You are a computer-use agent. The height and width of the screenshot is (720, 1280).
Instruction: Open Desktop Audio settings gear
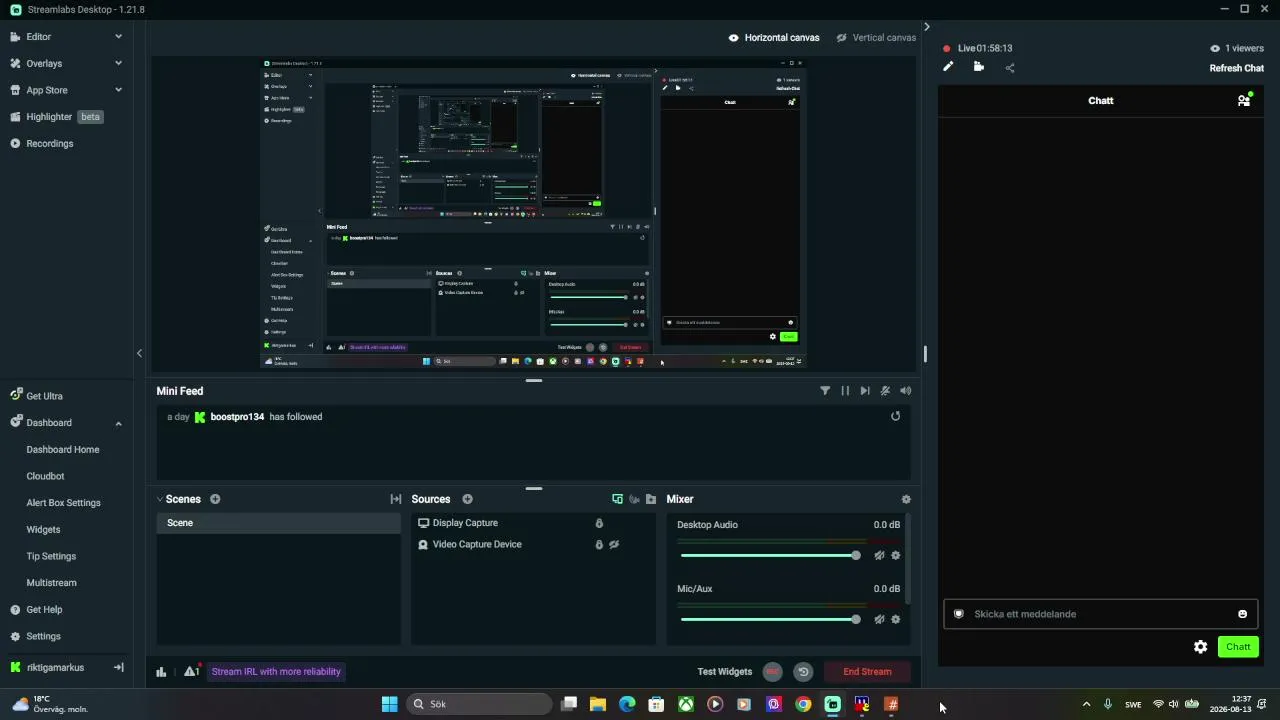point(895,555)
